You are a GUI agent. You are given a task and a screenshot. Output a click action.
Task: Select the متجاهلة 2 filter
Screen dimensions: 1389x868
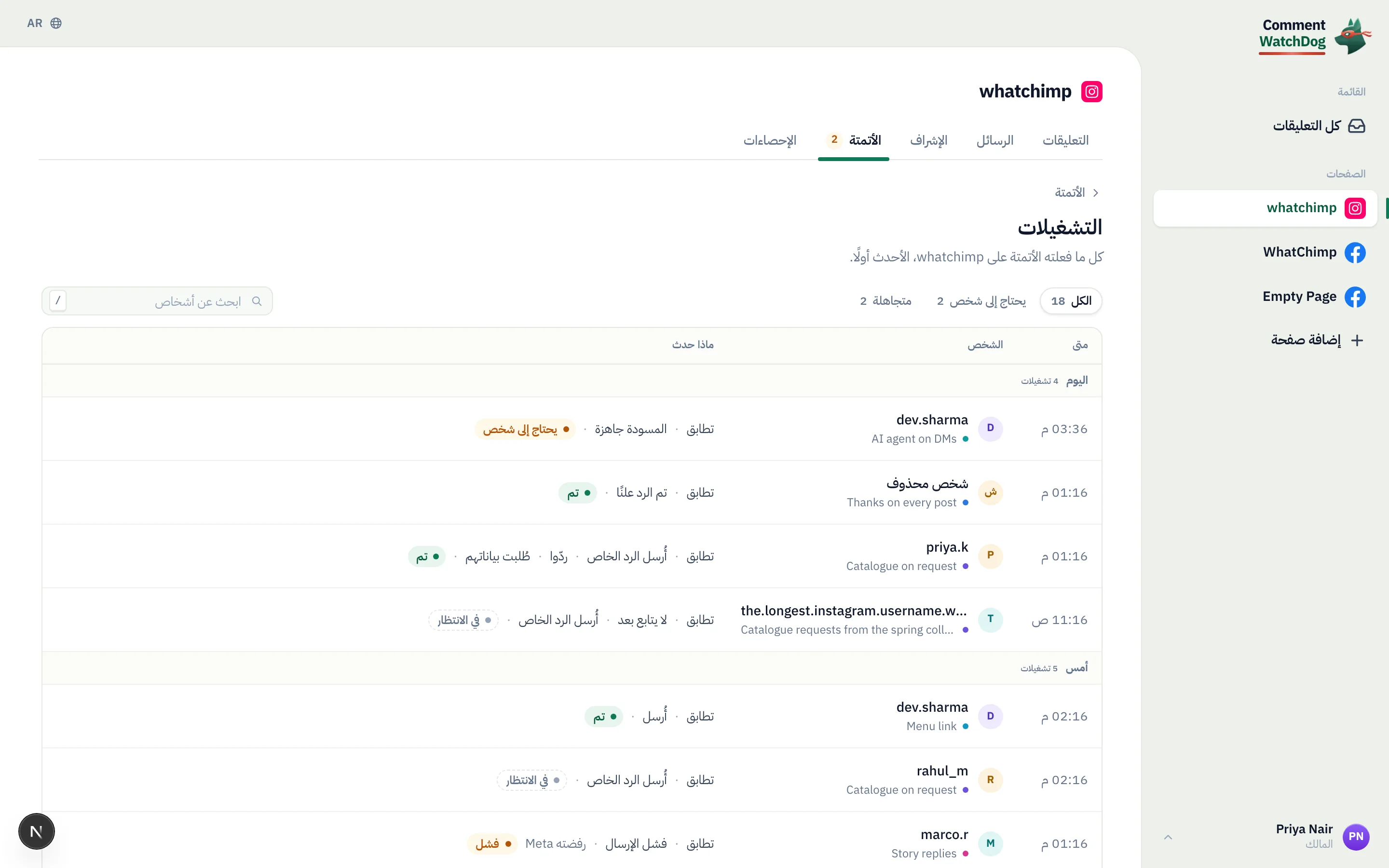[885, 301]
